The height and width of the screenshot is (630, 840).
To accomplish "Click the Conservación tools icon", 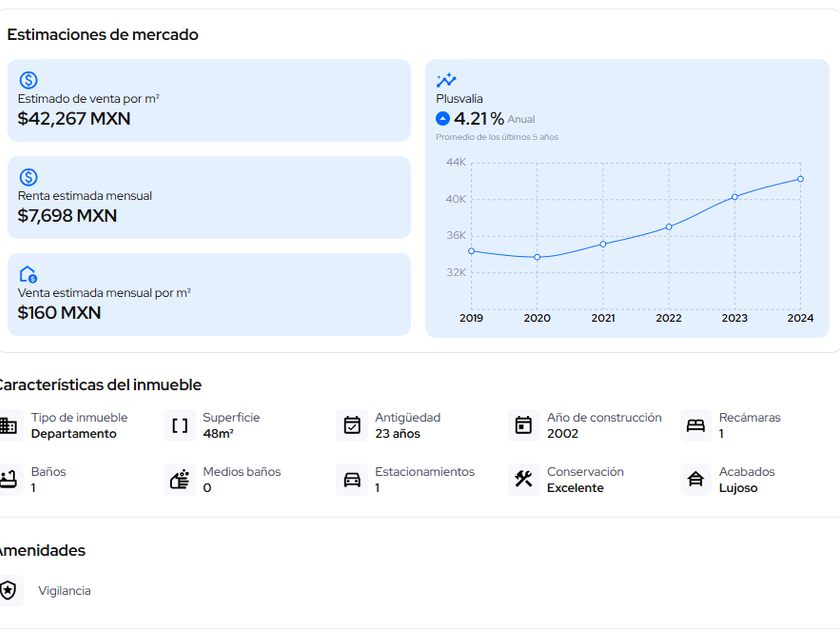I will 524,480.
